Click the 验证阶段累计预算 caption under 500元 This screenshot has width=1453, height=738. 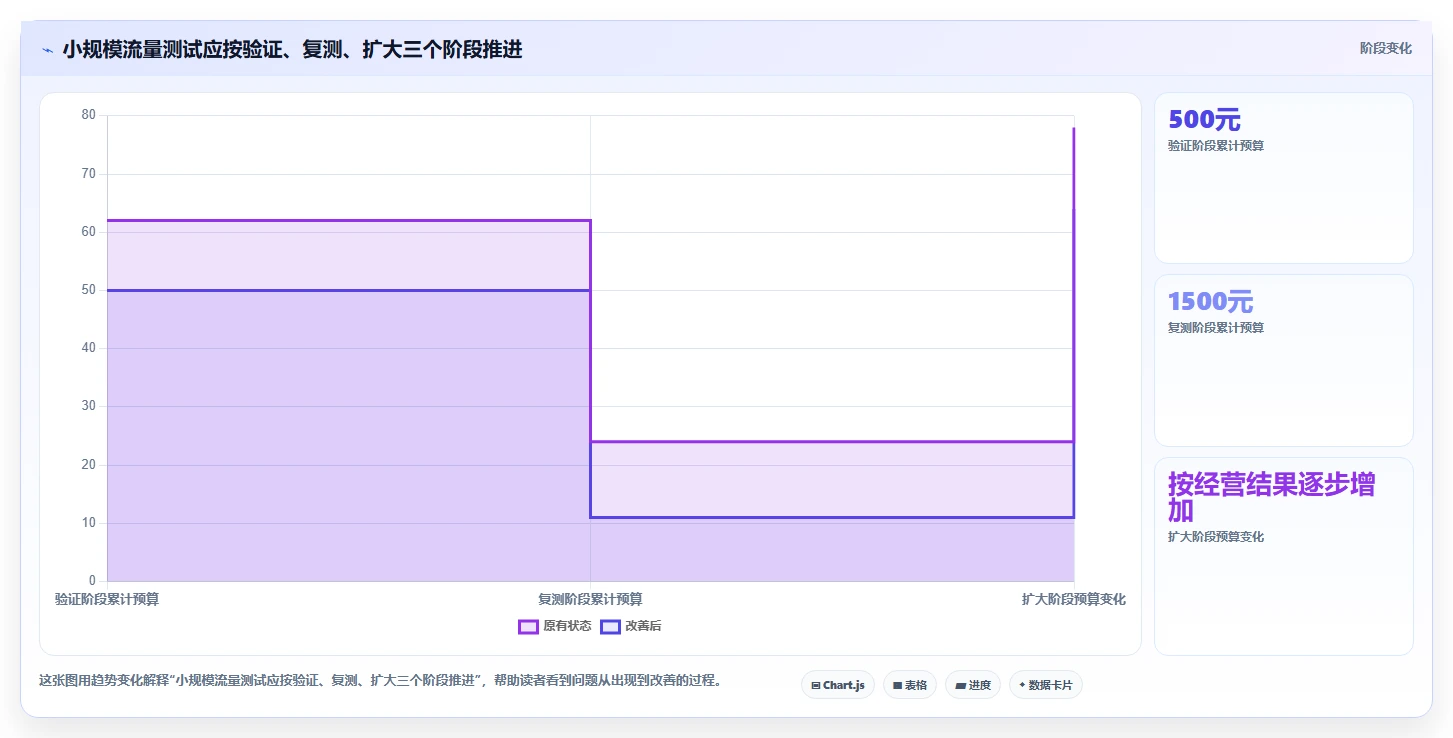(x=1216, y=146)
